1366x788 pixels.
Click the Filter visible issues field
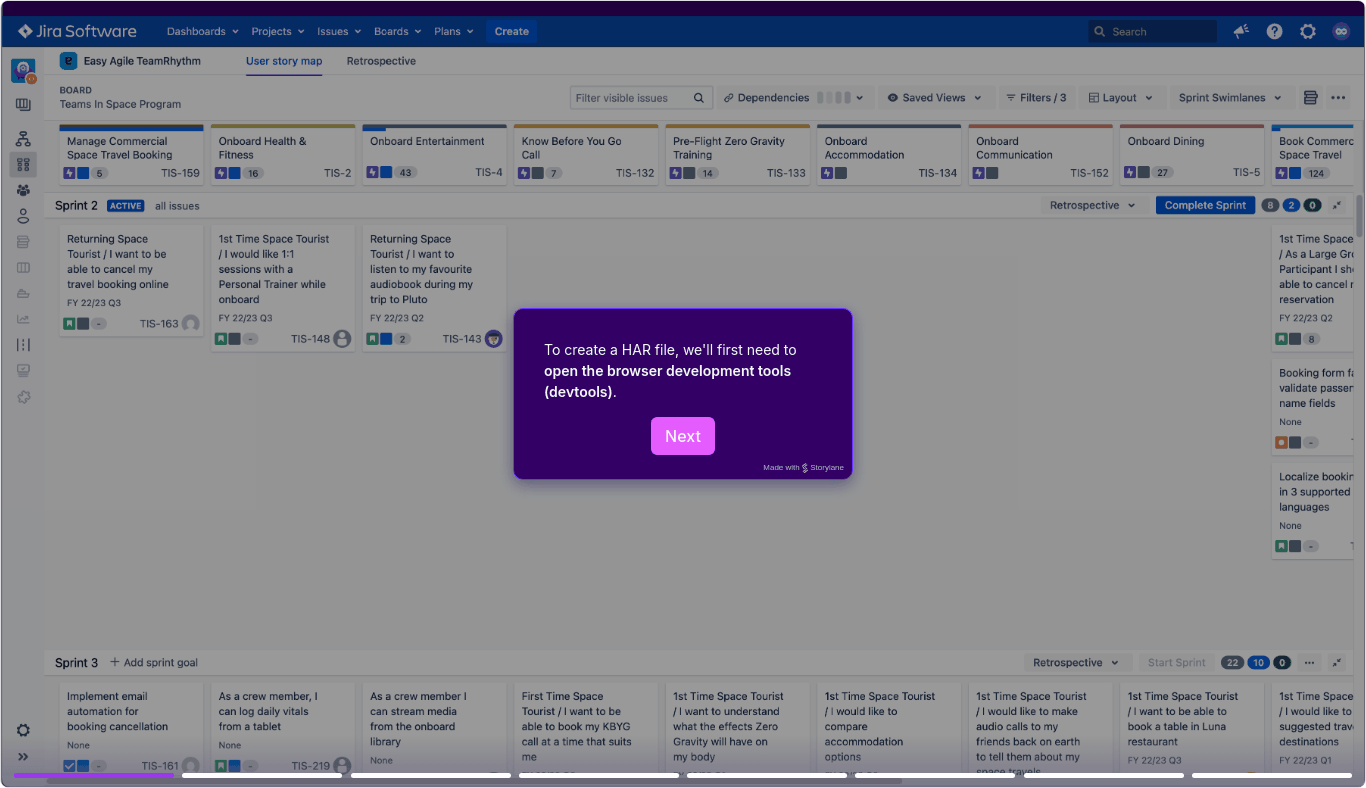[632, 98]
